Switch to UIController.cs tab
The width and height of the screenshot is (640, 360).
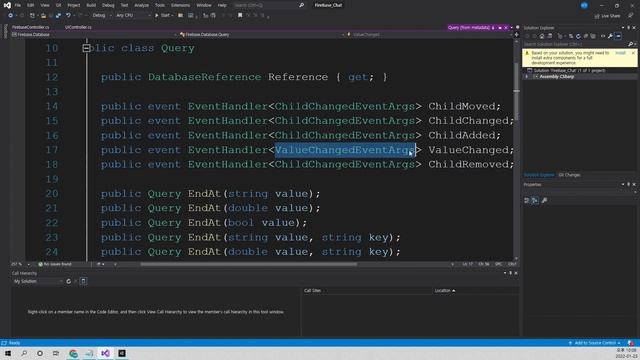pyautogui.click(x=78, y=27)
